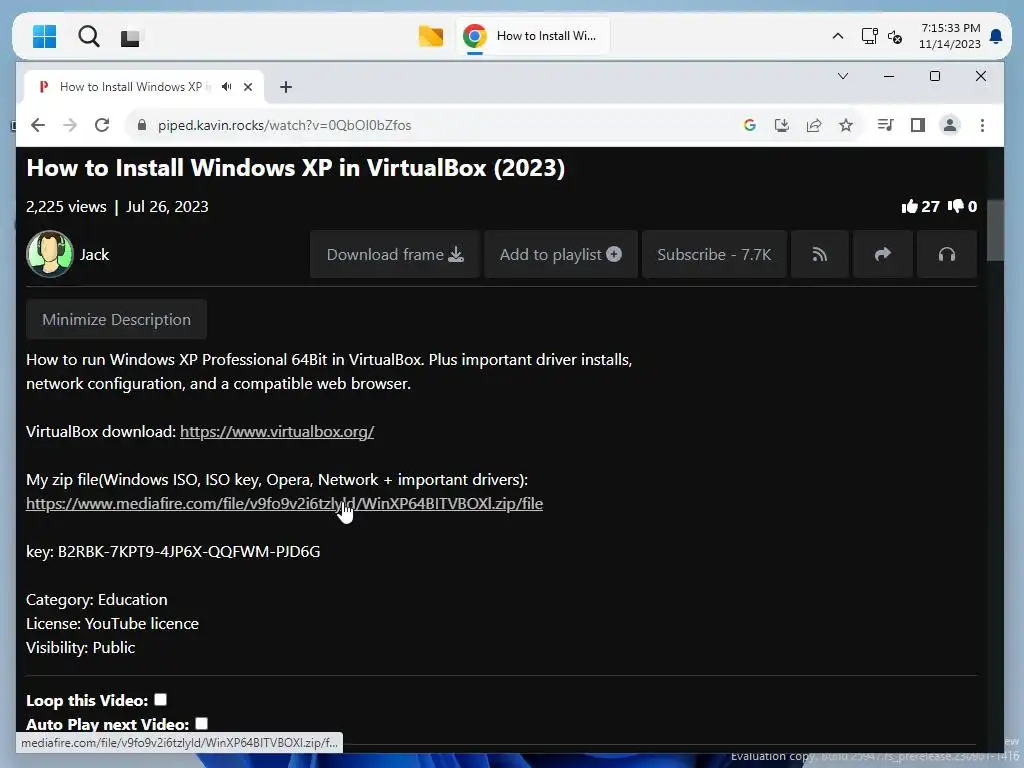View site info lock icon
The image size is (1024, 768).
[141, 125]
